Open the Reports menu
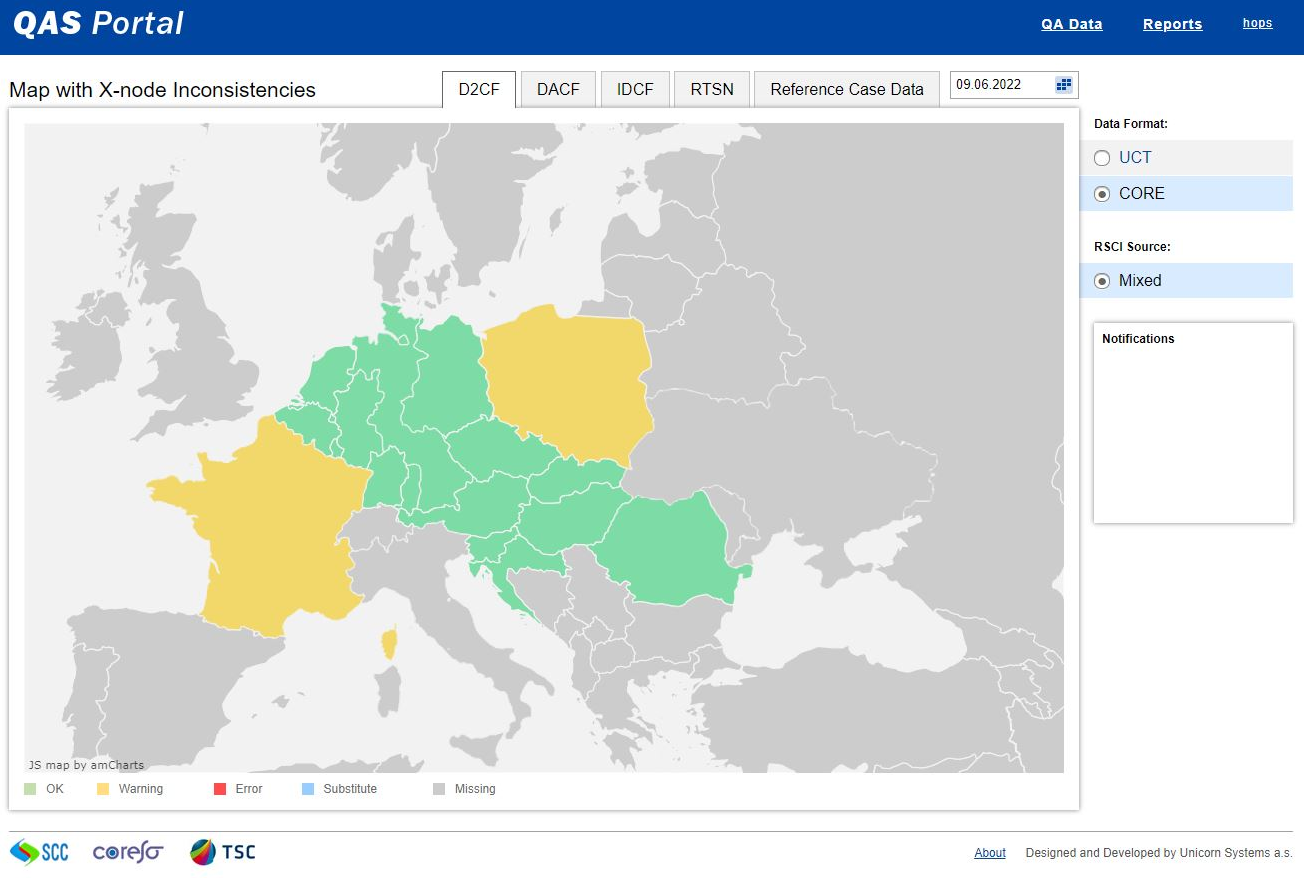The image size is (1304, 878). pos(1172,24)
